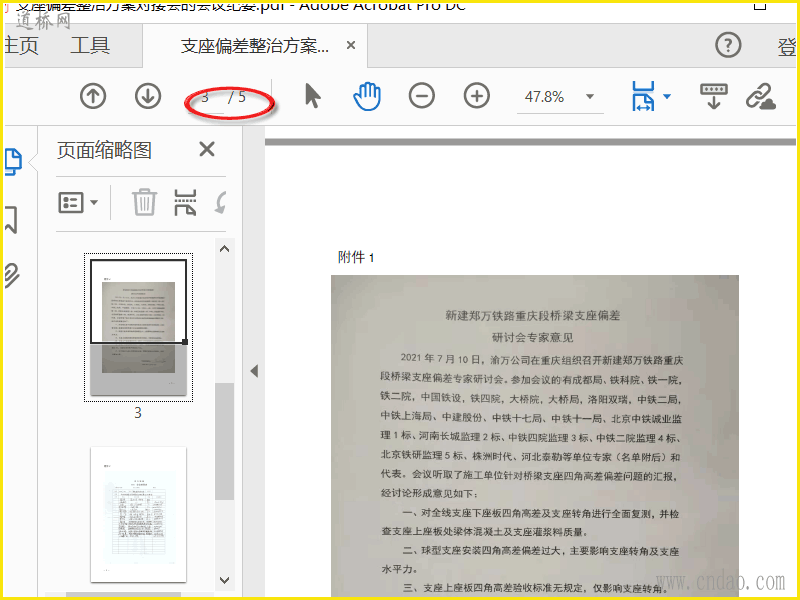Click the 页面缩略图 panel title
Screen dimensions: 800x600
[104, 150]
